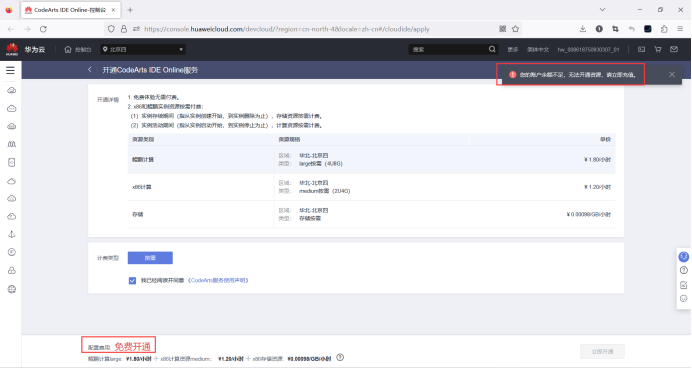This screenshot has width=692, height=368.
Task: Open the 北京四 region dropdown
Action: [143, 49]
